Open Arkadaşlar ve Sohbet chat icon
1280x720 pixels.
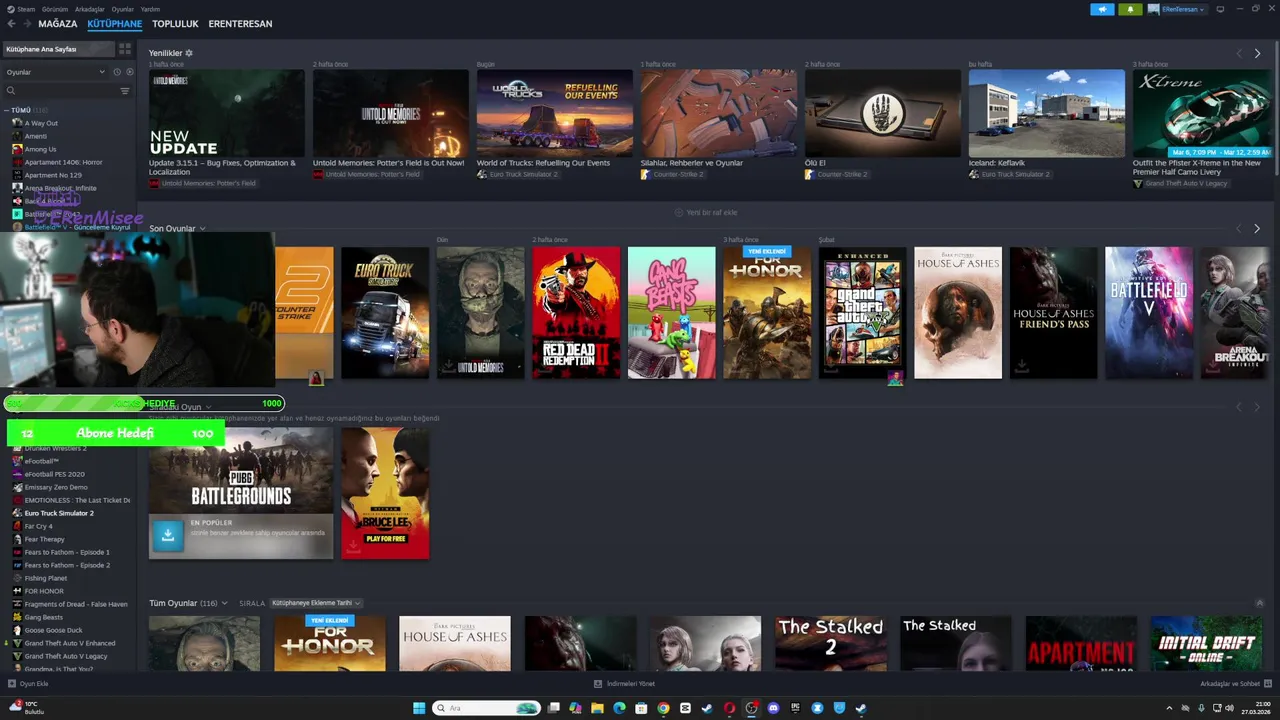(x=1268, y=684)
